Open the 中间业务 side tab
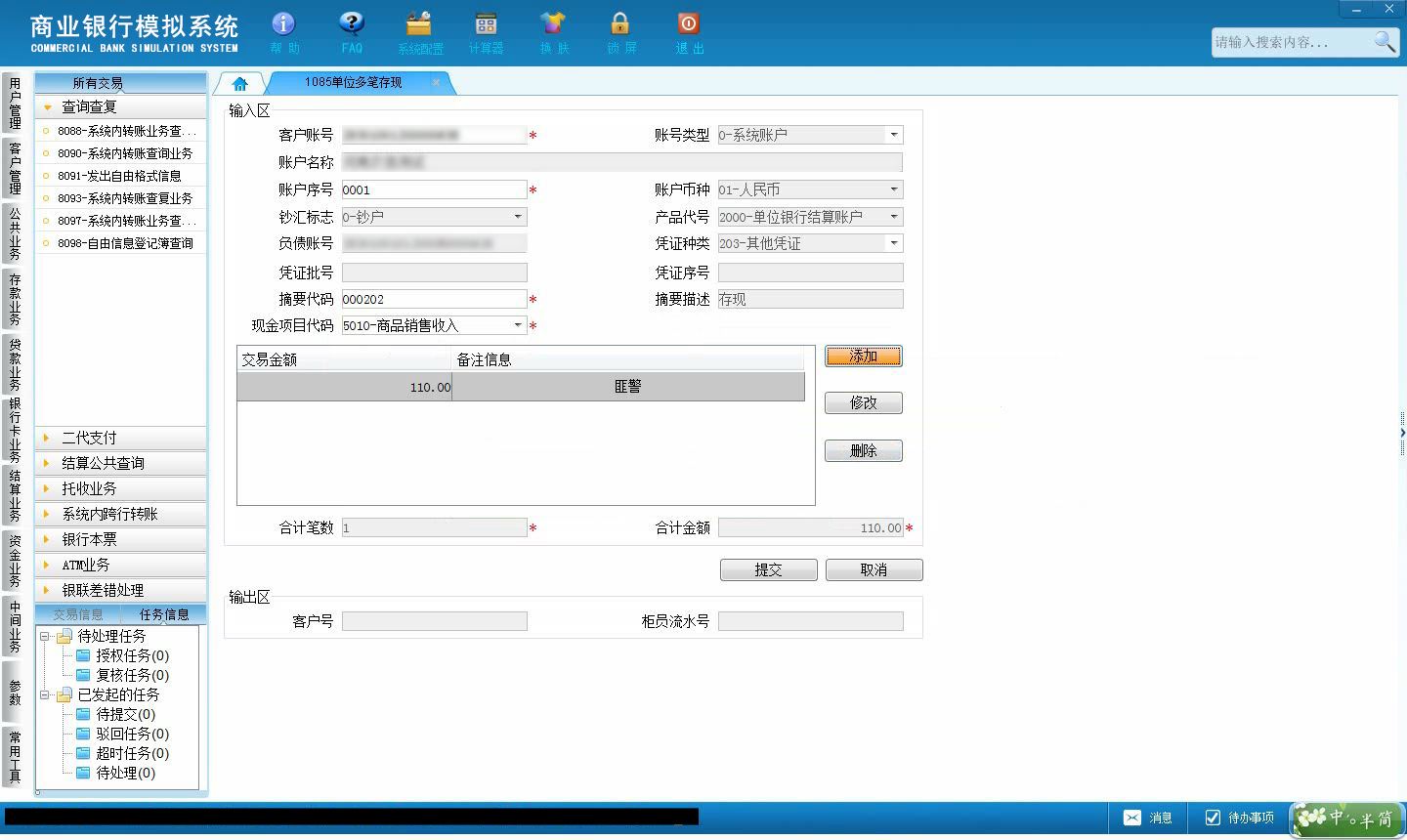Viewport: 1407px width, 840px height. (15, 626)
